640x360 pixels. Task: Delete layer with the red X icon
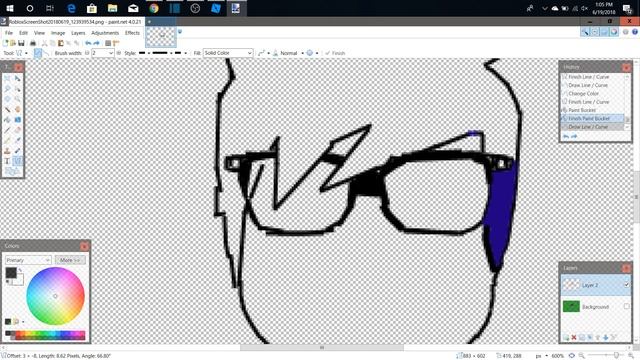pos(574,337)
